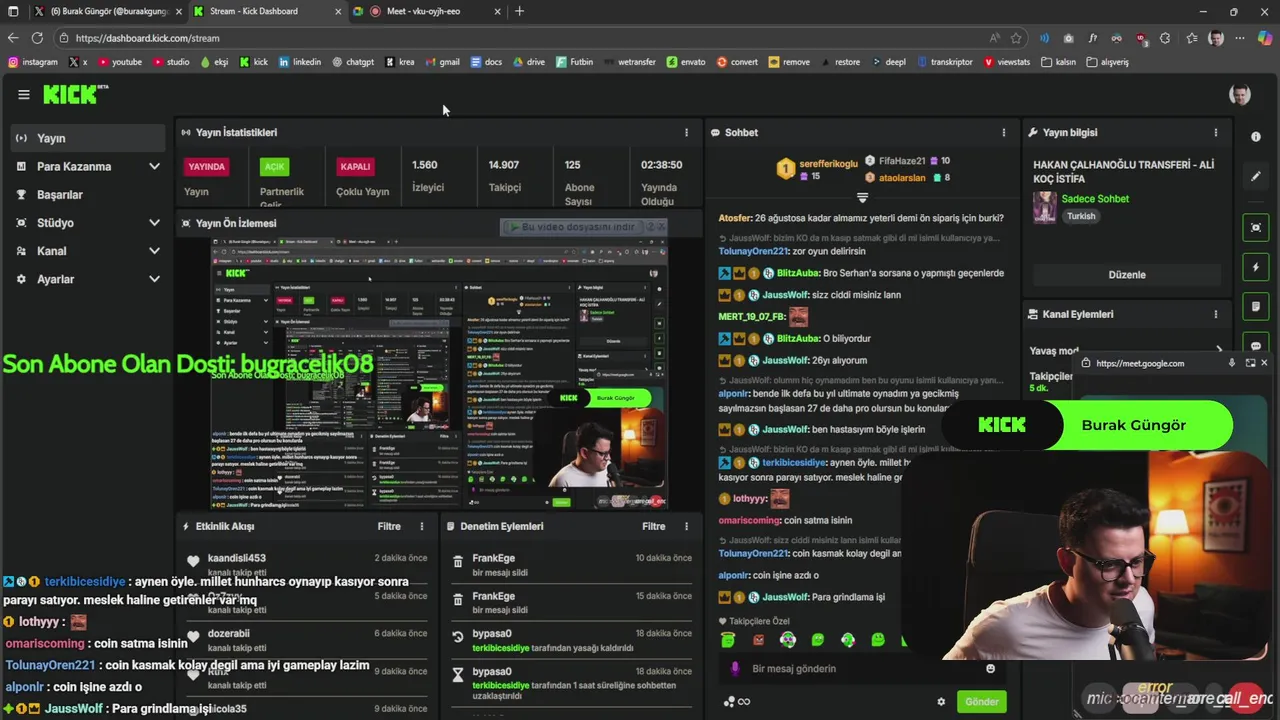
Task: Insert the red angry emote
Action: [758, 640]
